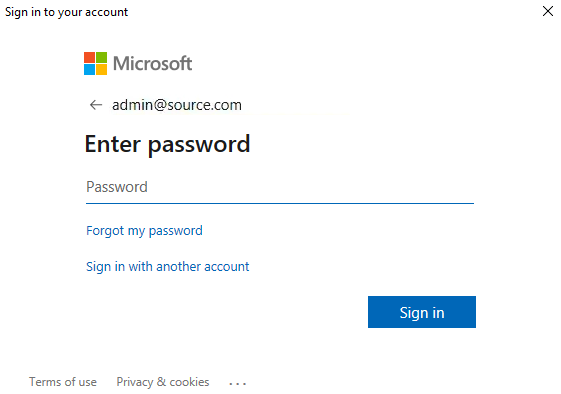Viewport: 561px width, 394px height.
Task: Click the red square of the Microsoft logo
Action: pos(89,57)
